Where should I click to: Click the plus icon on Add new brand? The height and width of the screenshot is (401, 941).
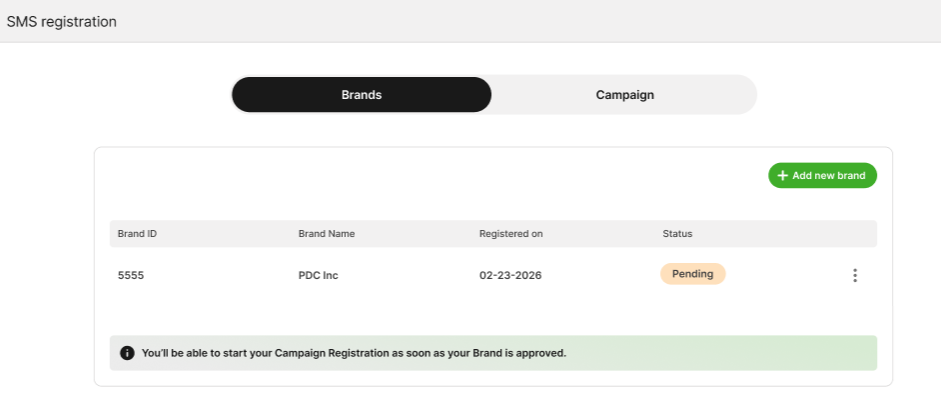coord(782,176)
